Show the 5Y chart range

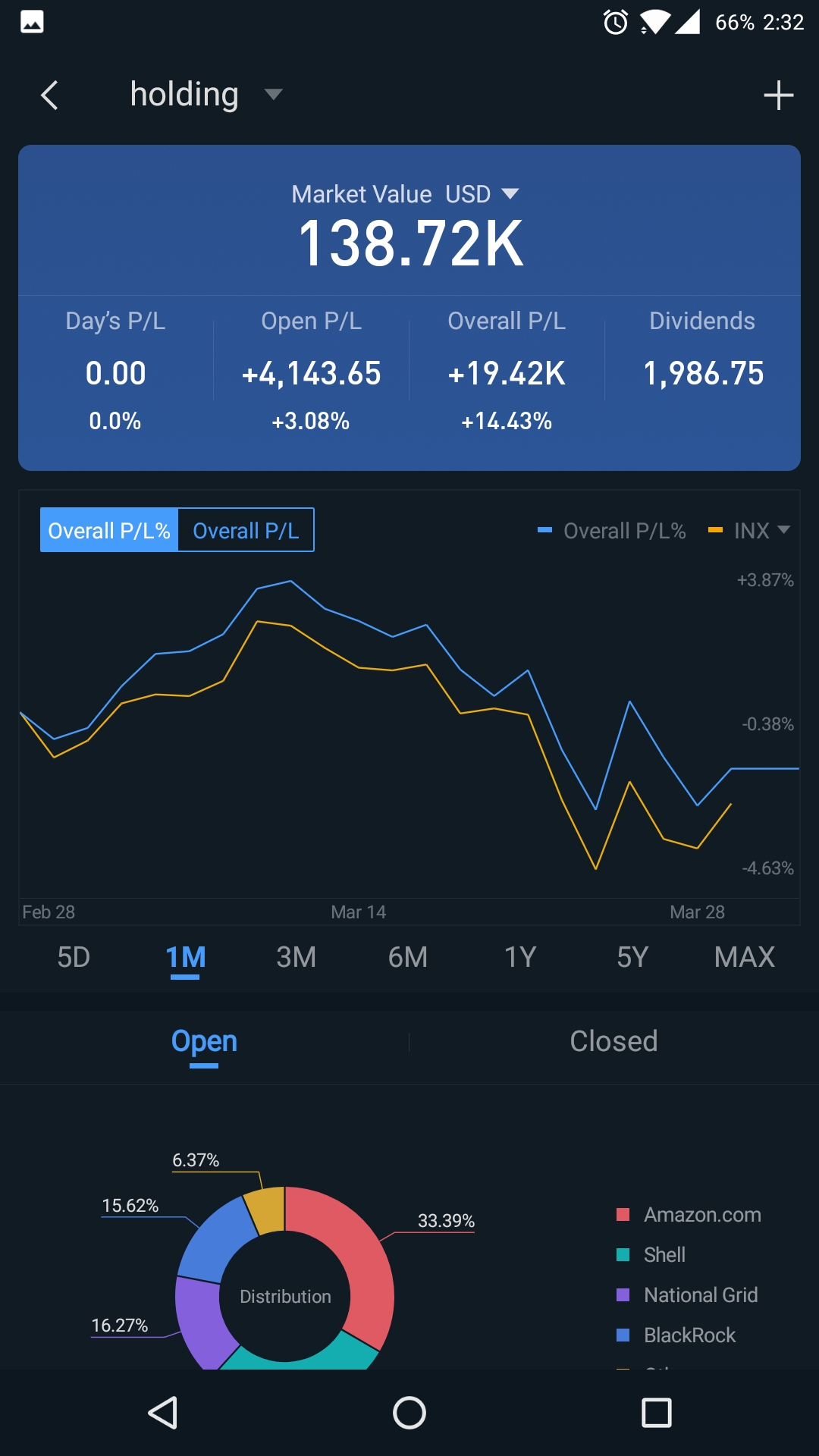click(632, 958)
